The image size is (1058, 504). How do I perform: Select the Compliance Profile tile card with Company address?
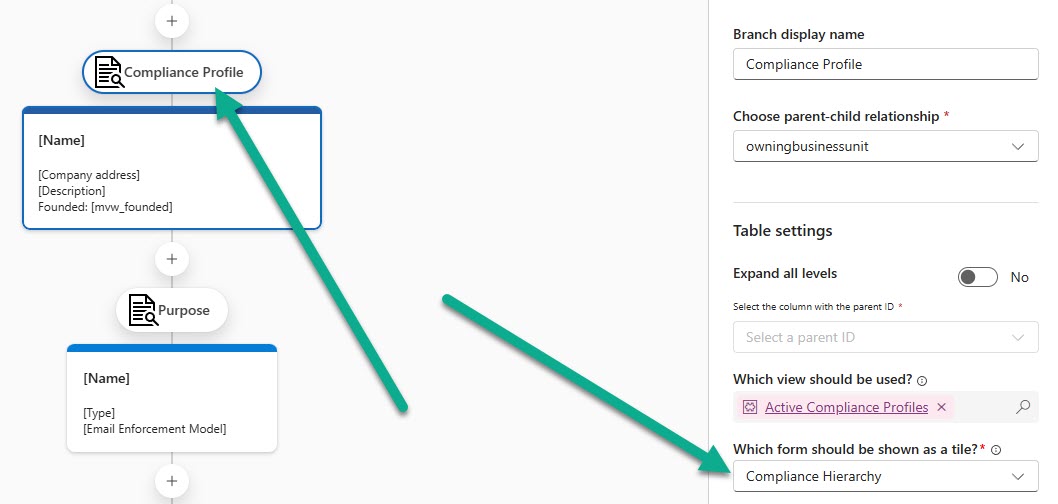click(172, 170)
